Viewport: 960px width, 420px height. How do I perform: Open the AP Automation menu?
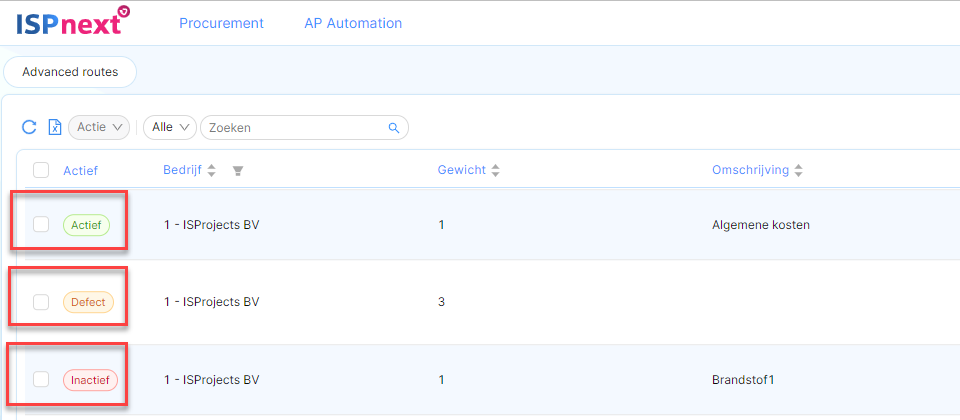(353, 23)
